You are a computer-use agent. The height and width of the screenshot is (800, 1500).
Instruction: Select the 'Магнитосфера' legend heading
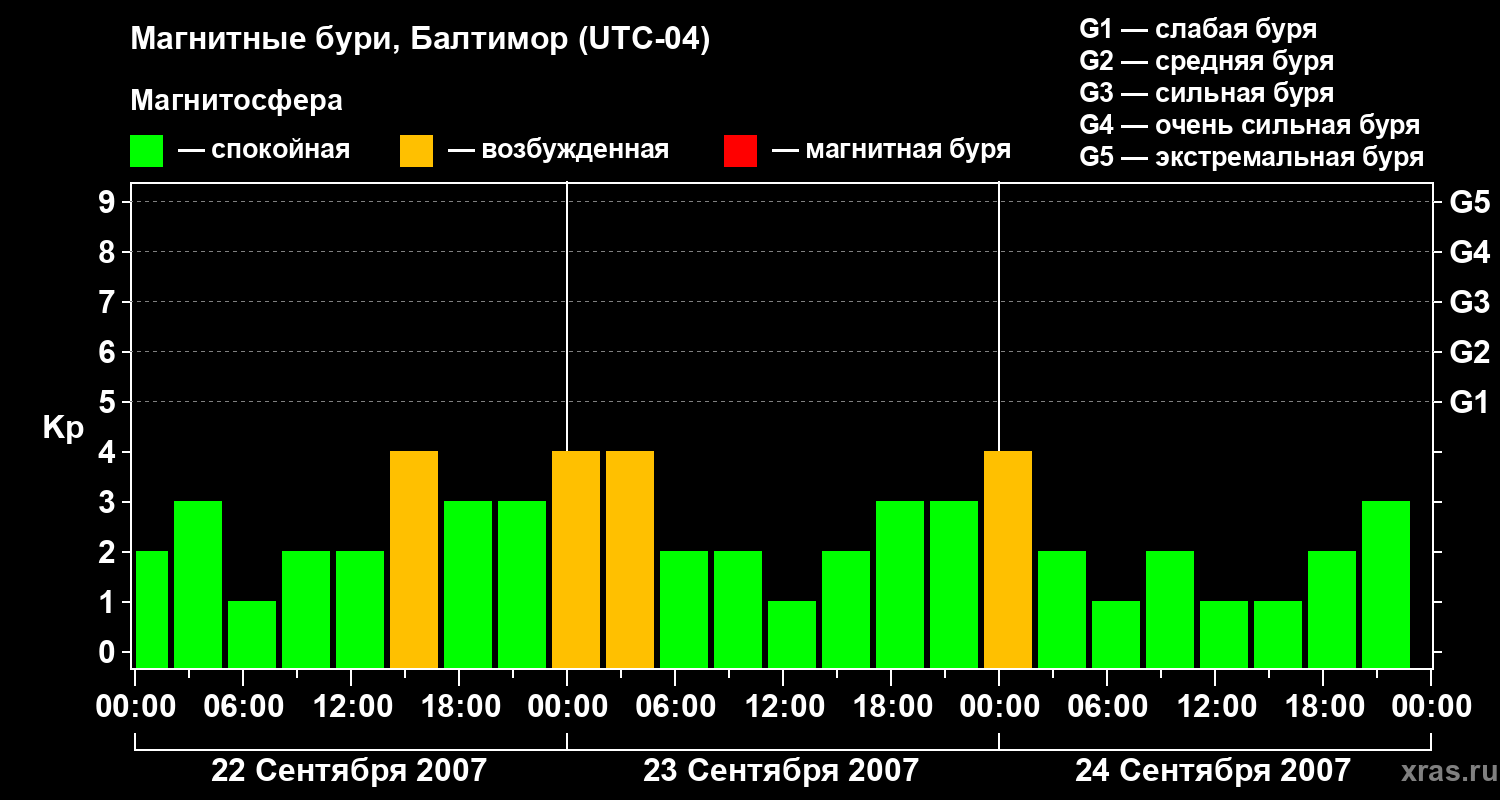pos(237,101)
